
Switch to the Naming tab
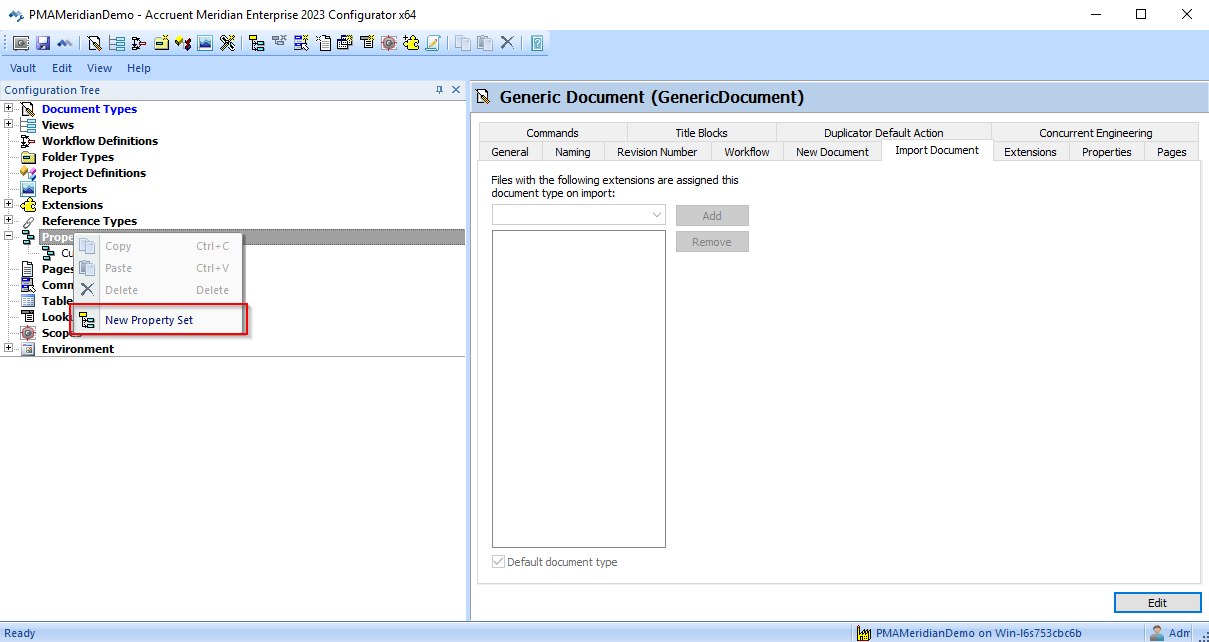pos(573,152)
